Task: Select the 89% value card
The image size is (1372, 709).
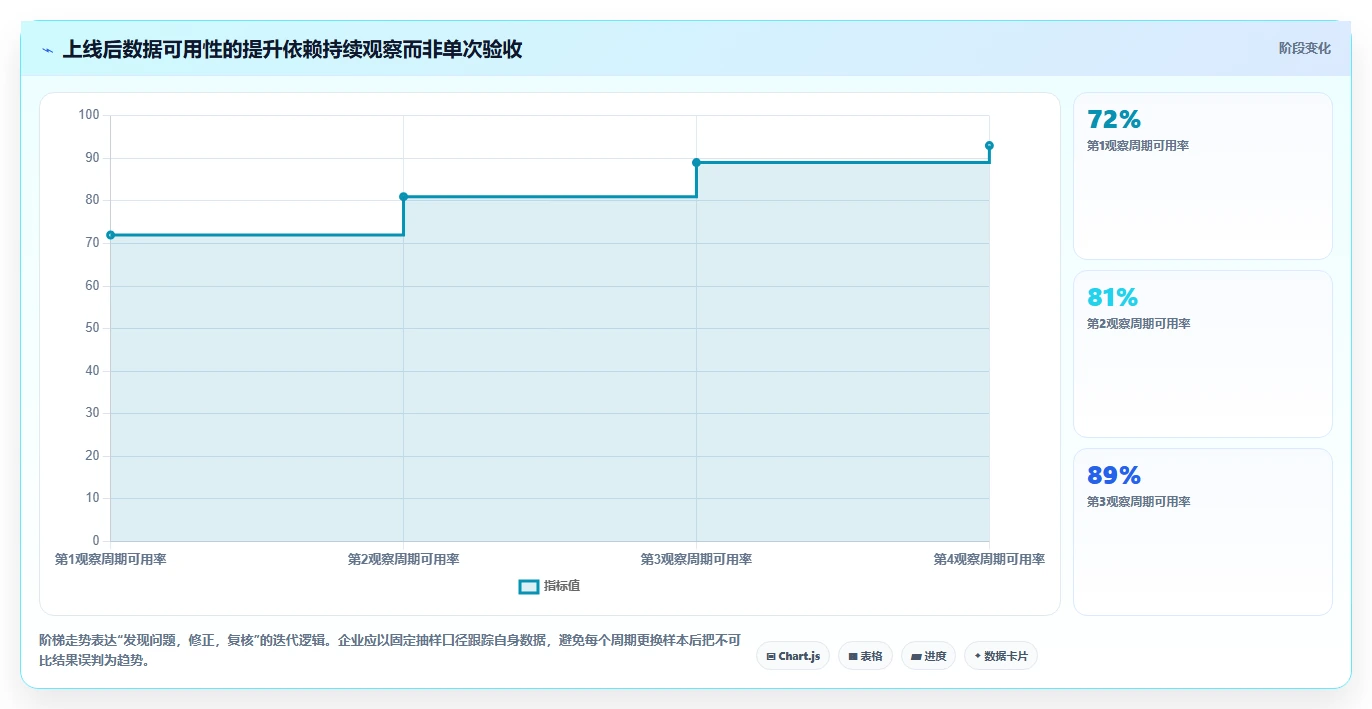Action: pyautogui.click(x=1202, y=532)
